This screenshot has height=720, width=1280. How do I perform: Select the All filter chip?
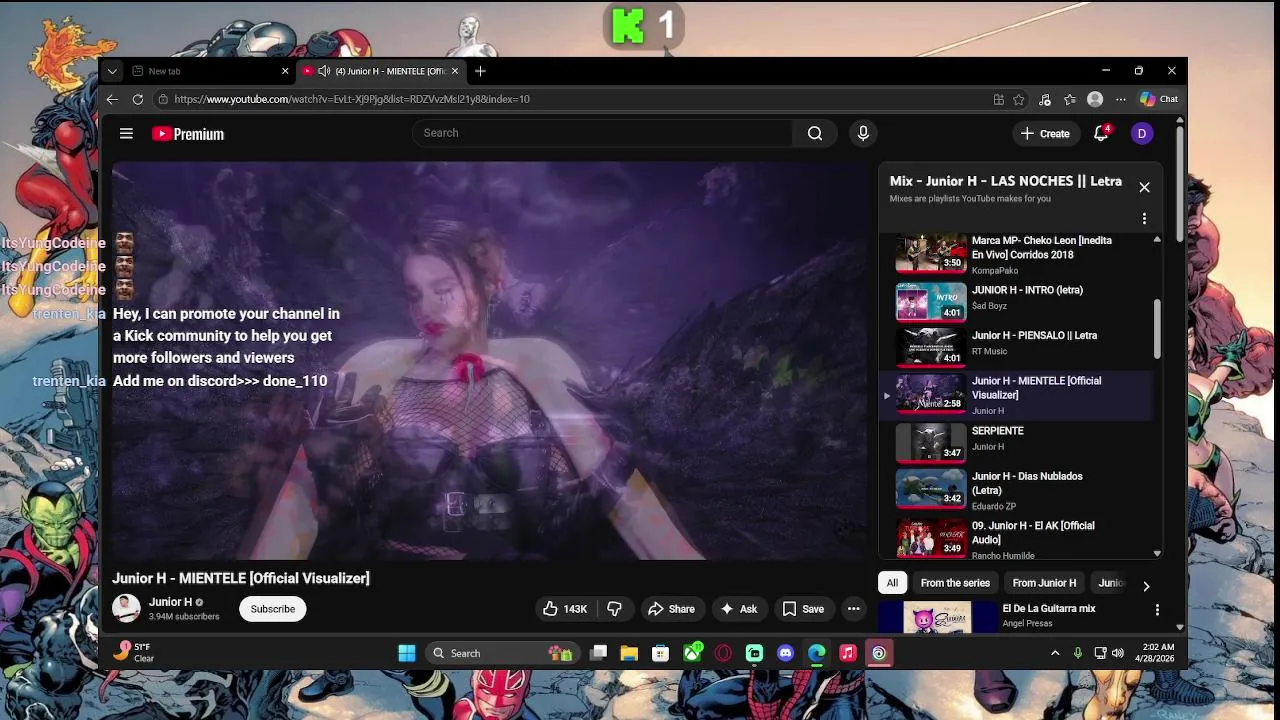pos(892,583)
